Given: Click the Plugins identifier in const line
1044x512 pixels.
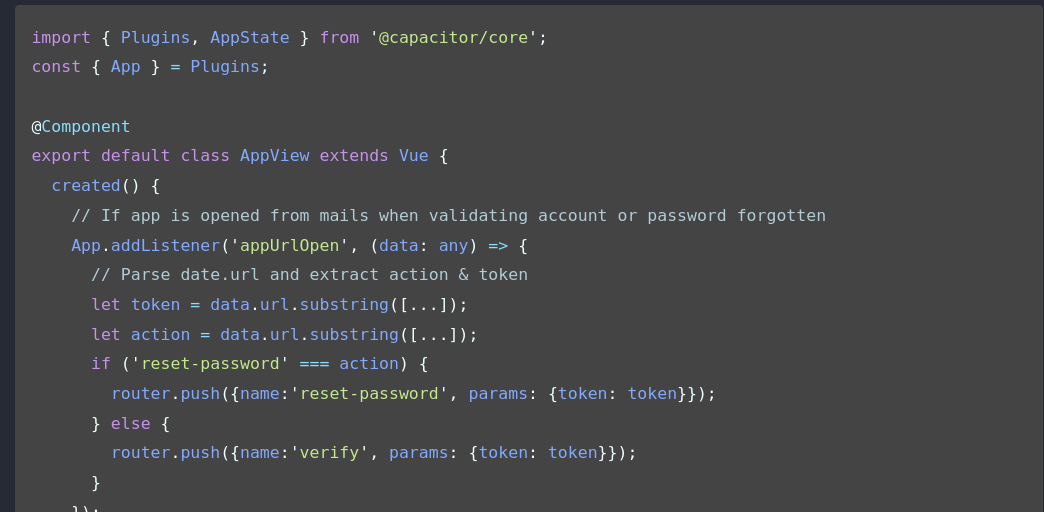Looking at the screenshot, I should click(x=224, y=67).
